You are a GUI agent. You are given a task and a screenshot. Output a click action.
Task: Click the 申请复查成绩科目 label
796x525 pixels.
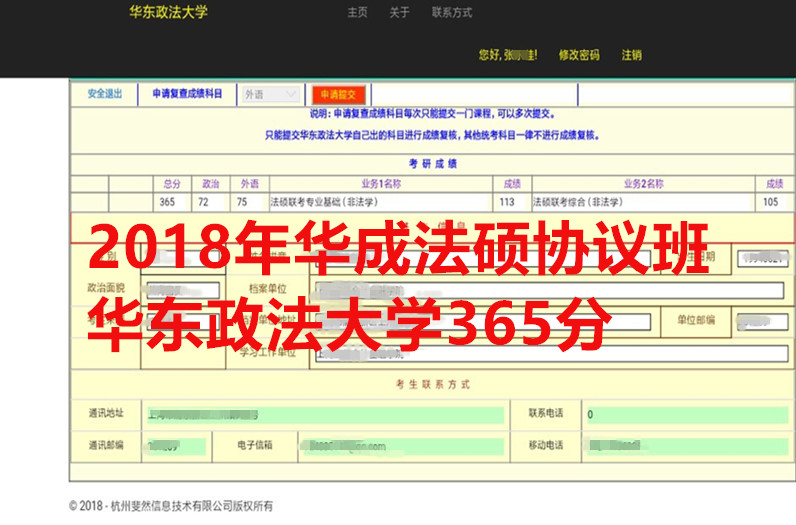click(x=187, y=93)
